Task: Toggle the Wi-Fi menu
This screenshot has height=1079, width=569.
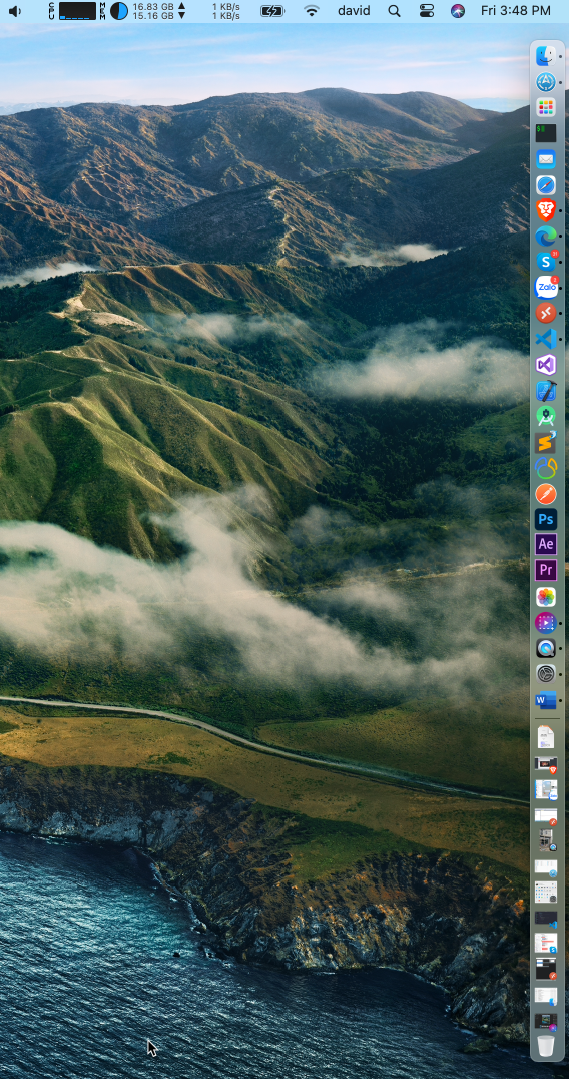Action: (312, 11)
